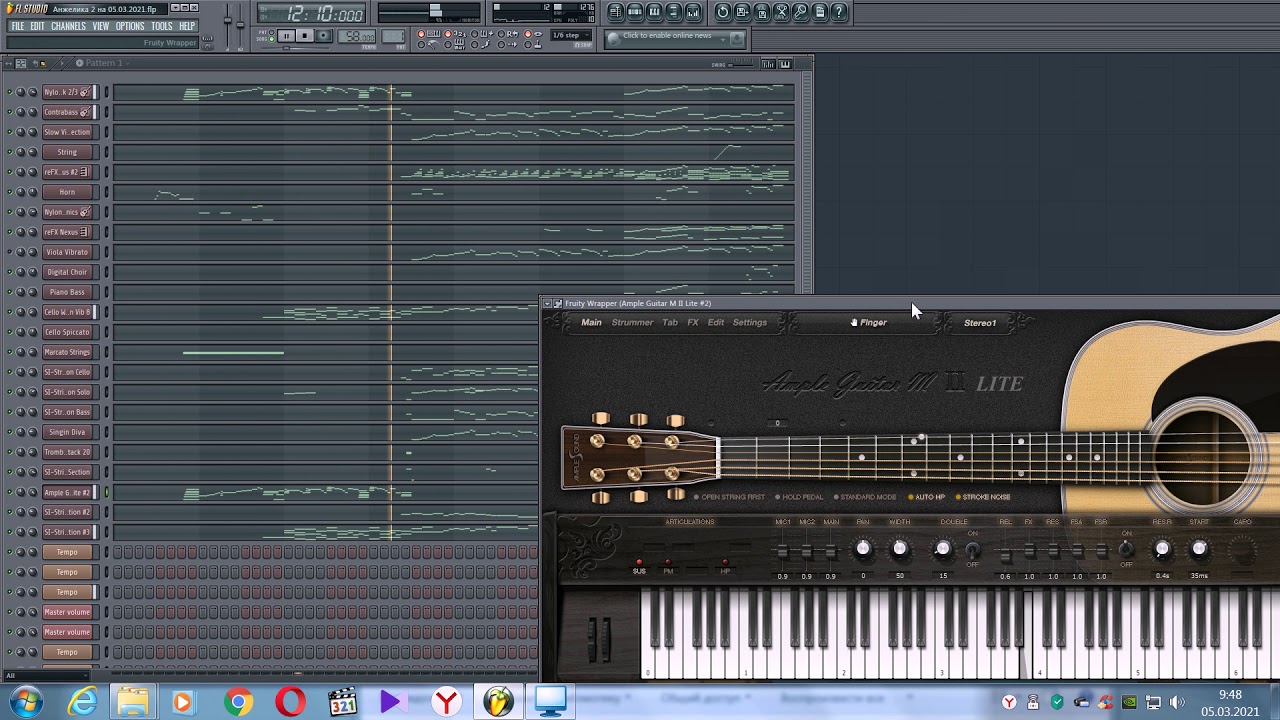The image size is (1280, 720).
Task: Open the playlist view from the toolbar
Action: 616,12
